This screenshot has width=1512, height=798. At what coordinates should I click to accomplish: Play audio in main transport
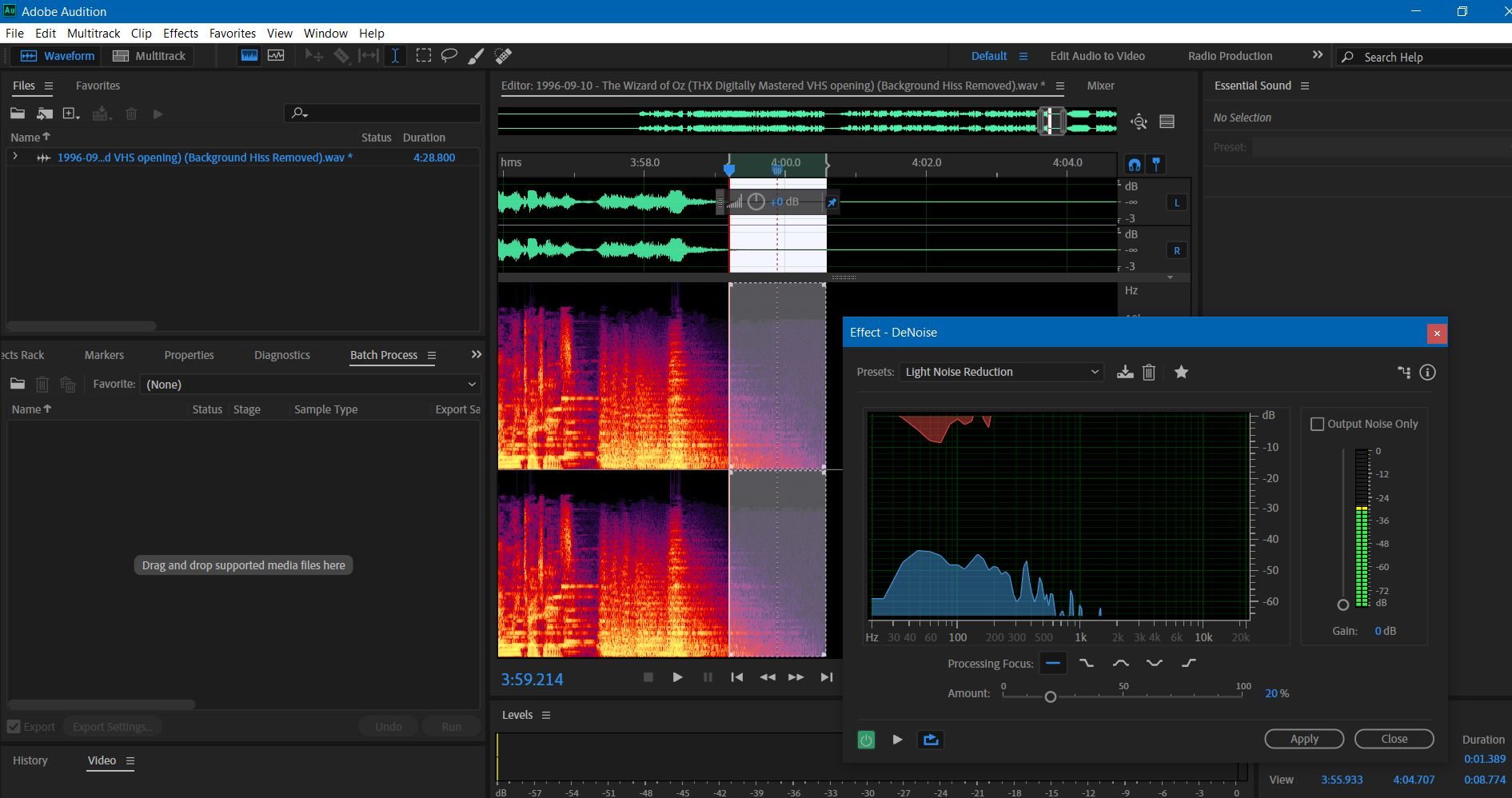677,677
